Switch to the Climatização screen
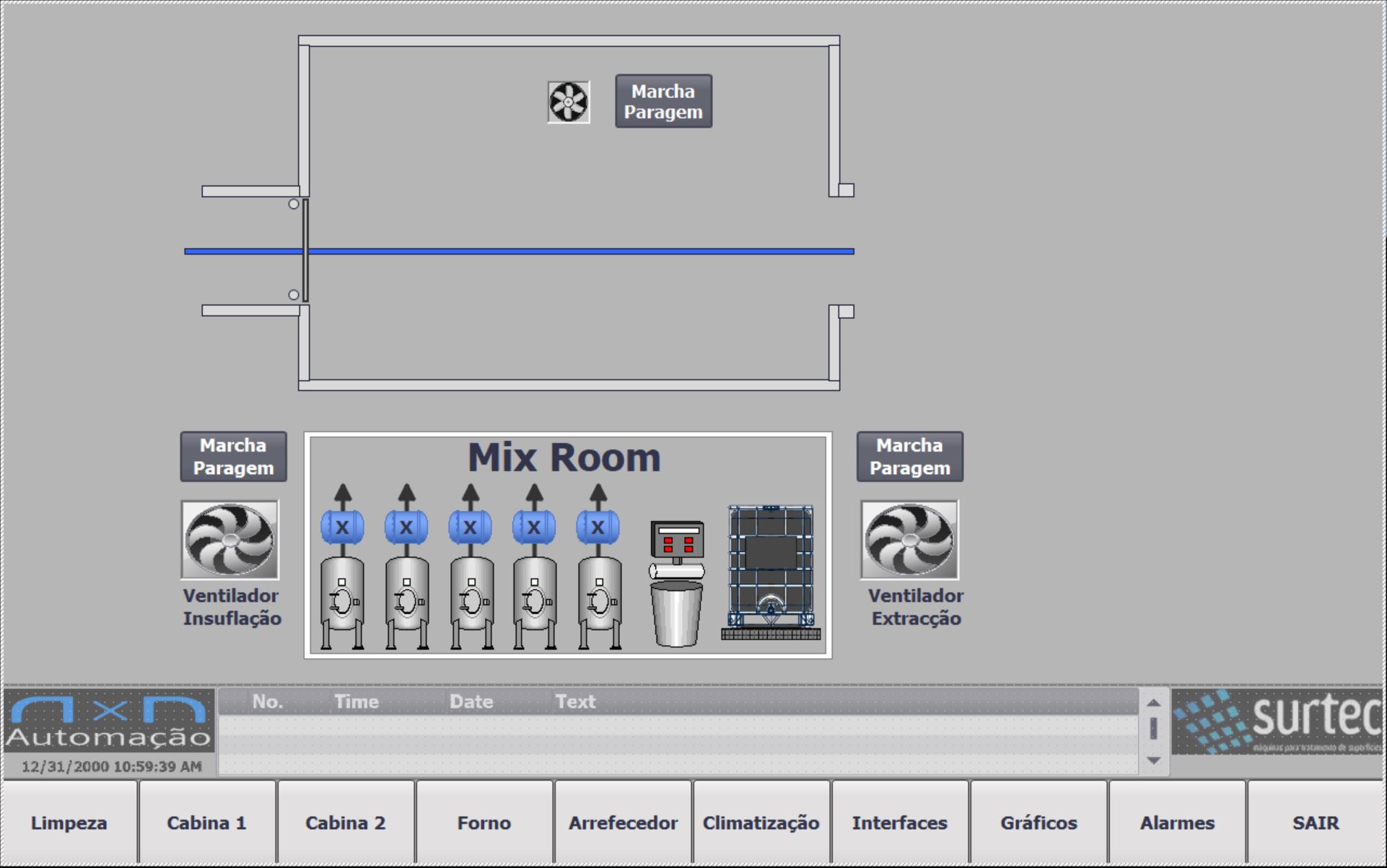This screenshot has width=1387, height=868. point(761,823)
